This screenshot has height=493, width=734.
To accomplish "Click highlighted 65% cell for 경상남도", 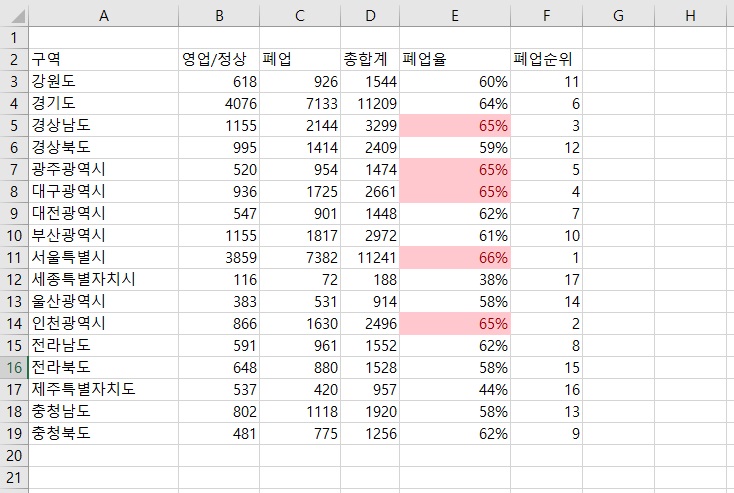I will tap(455, 125).
